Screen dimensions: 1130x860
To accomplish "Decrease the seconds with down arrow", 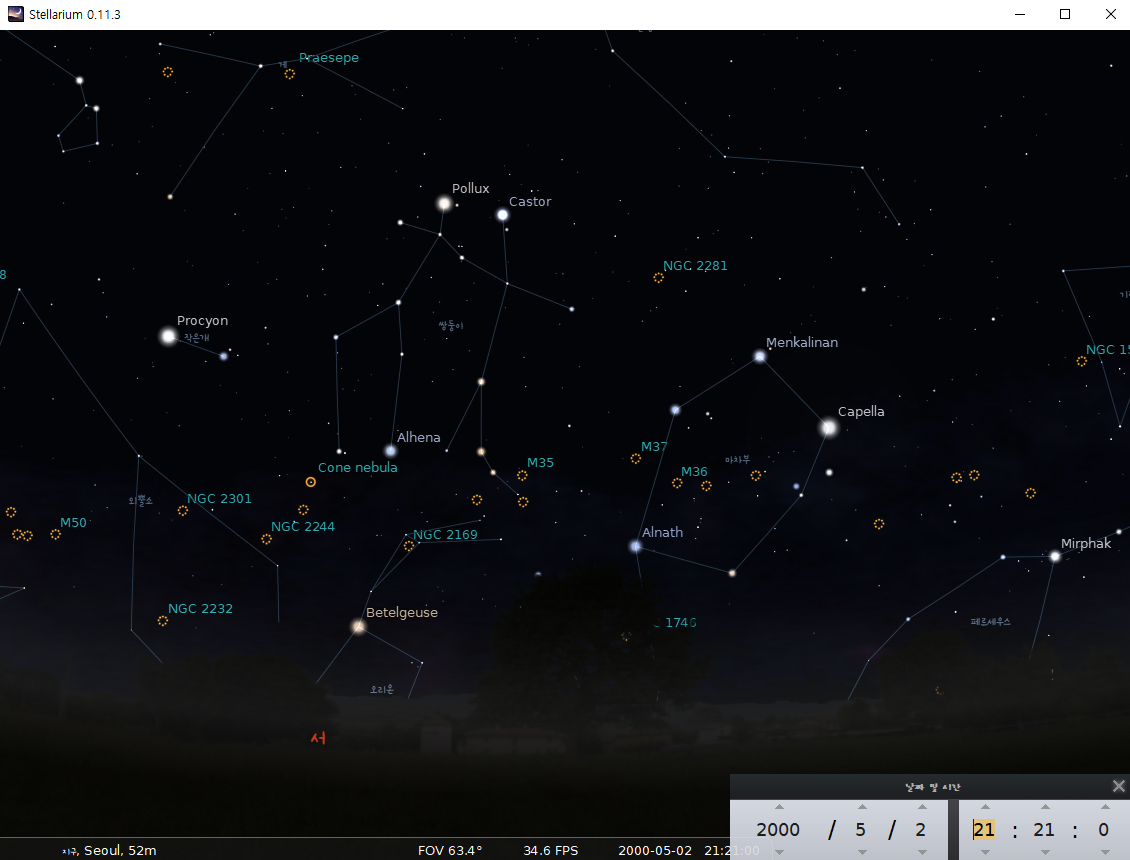I will click(x=1105, y=852).
